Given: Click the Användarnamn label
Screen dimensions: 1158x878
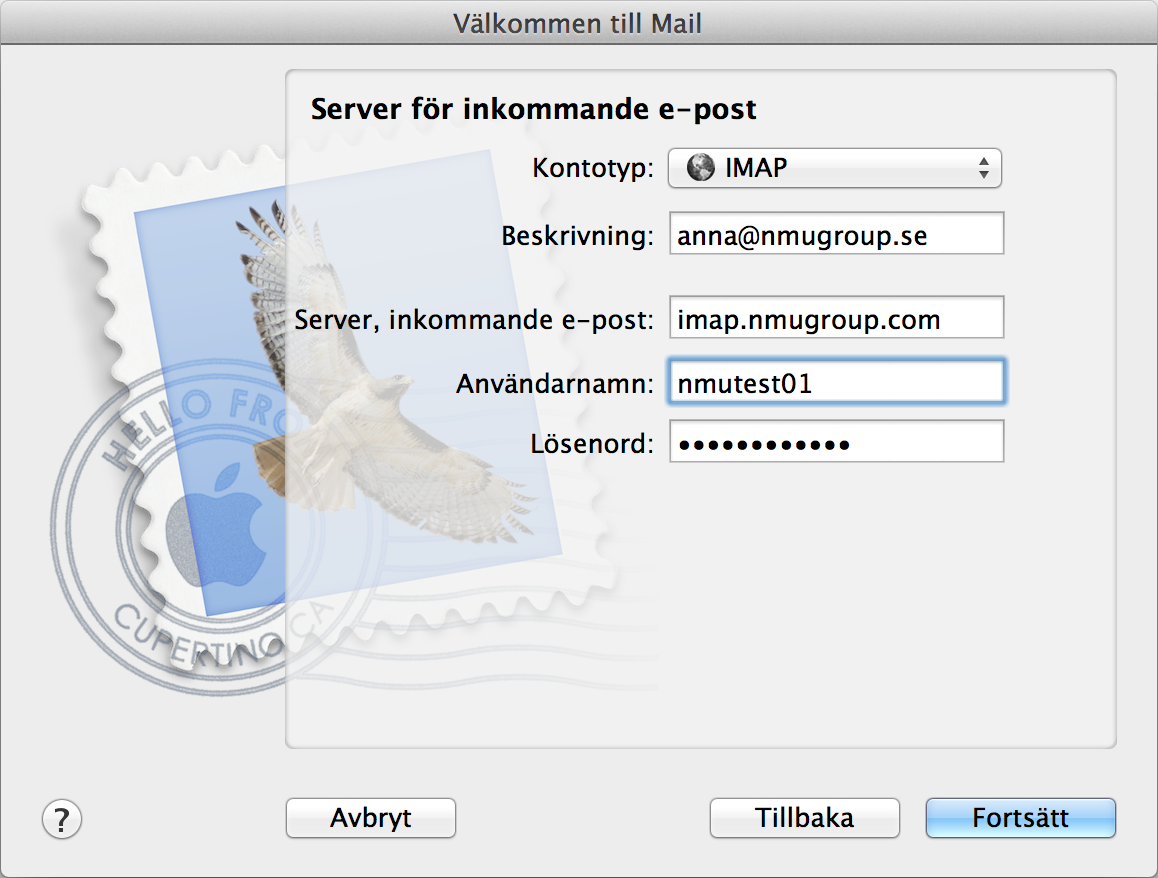Looking at the screenshot, I should pyautogui.click(x=555, y=383).
